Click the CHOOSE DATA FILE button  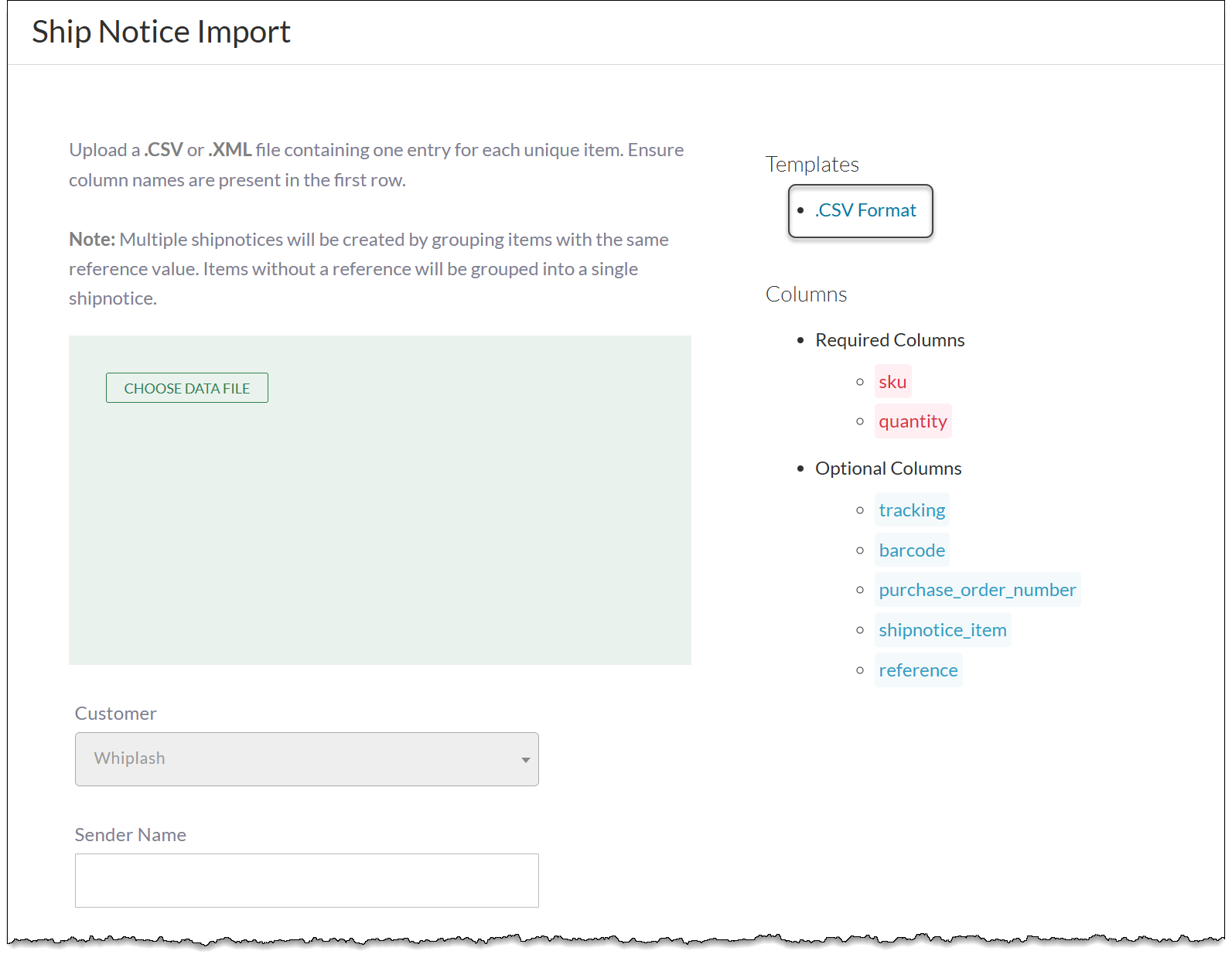pos(187,388)
